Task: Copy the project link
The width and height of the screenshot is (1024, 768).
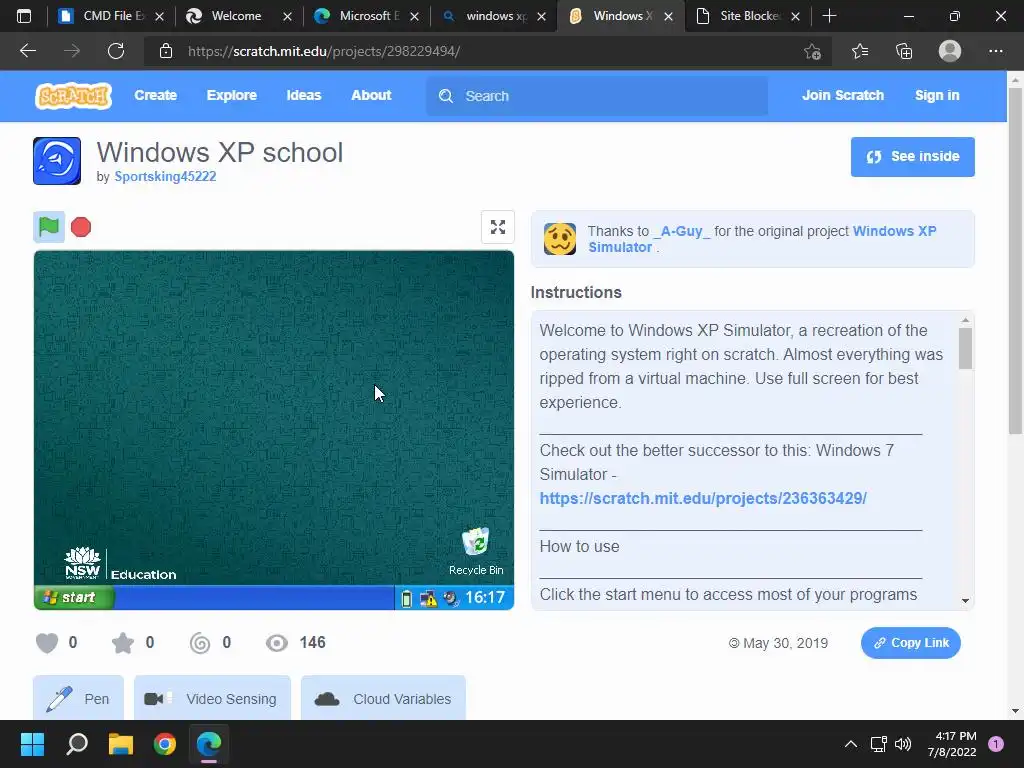Action: [910, 643]
